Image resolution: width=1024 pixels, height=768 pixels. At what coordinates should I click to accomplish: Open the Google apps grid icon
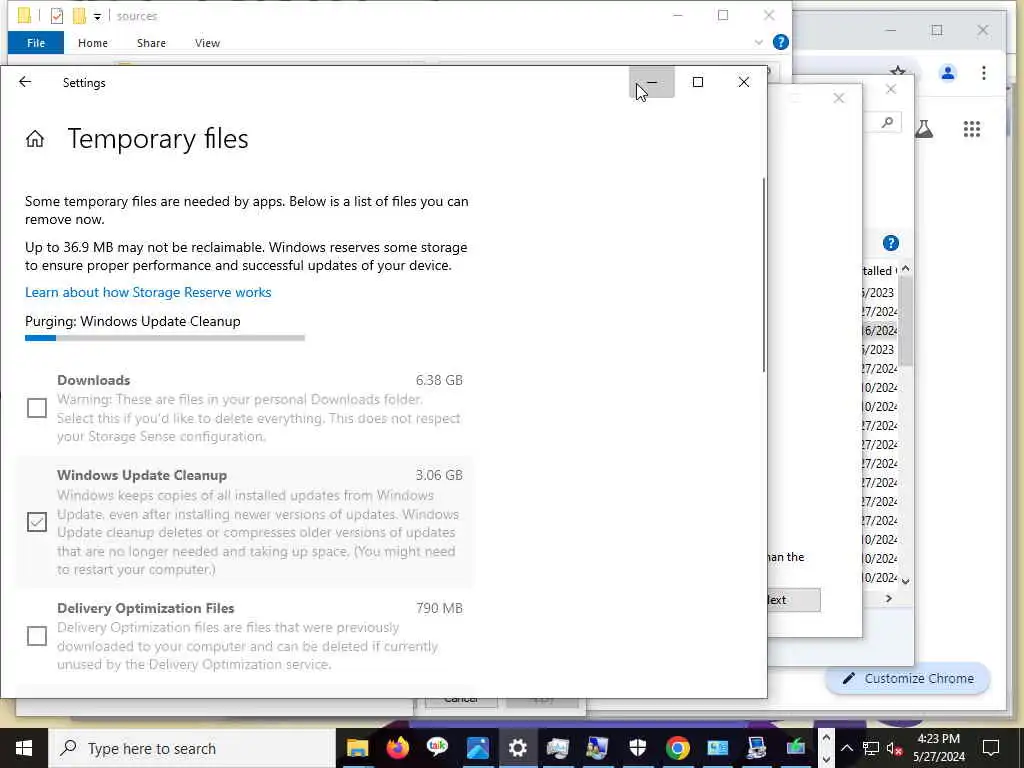(x=972, y=129)
